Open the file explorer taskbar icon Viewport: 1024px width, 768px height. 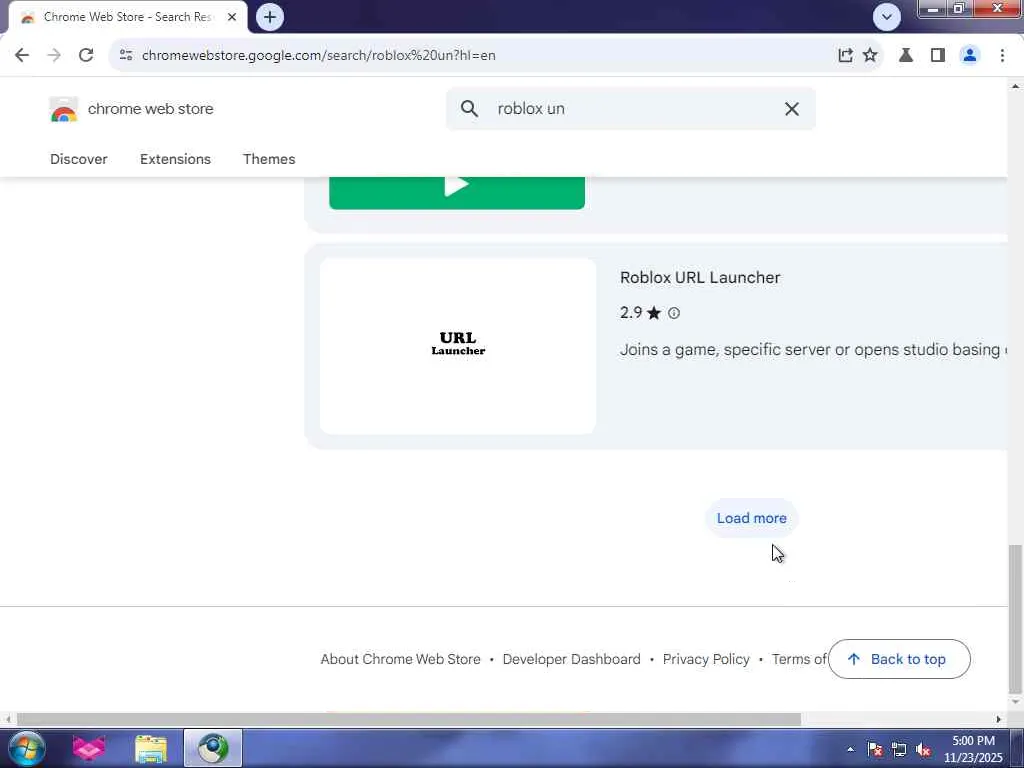click(151, 748)
